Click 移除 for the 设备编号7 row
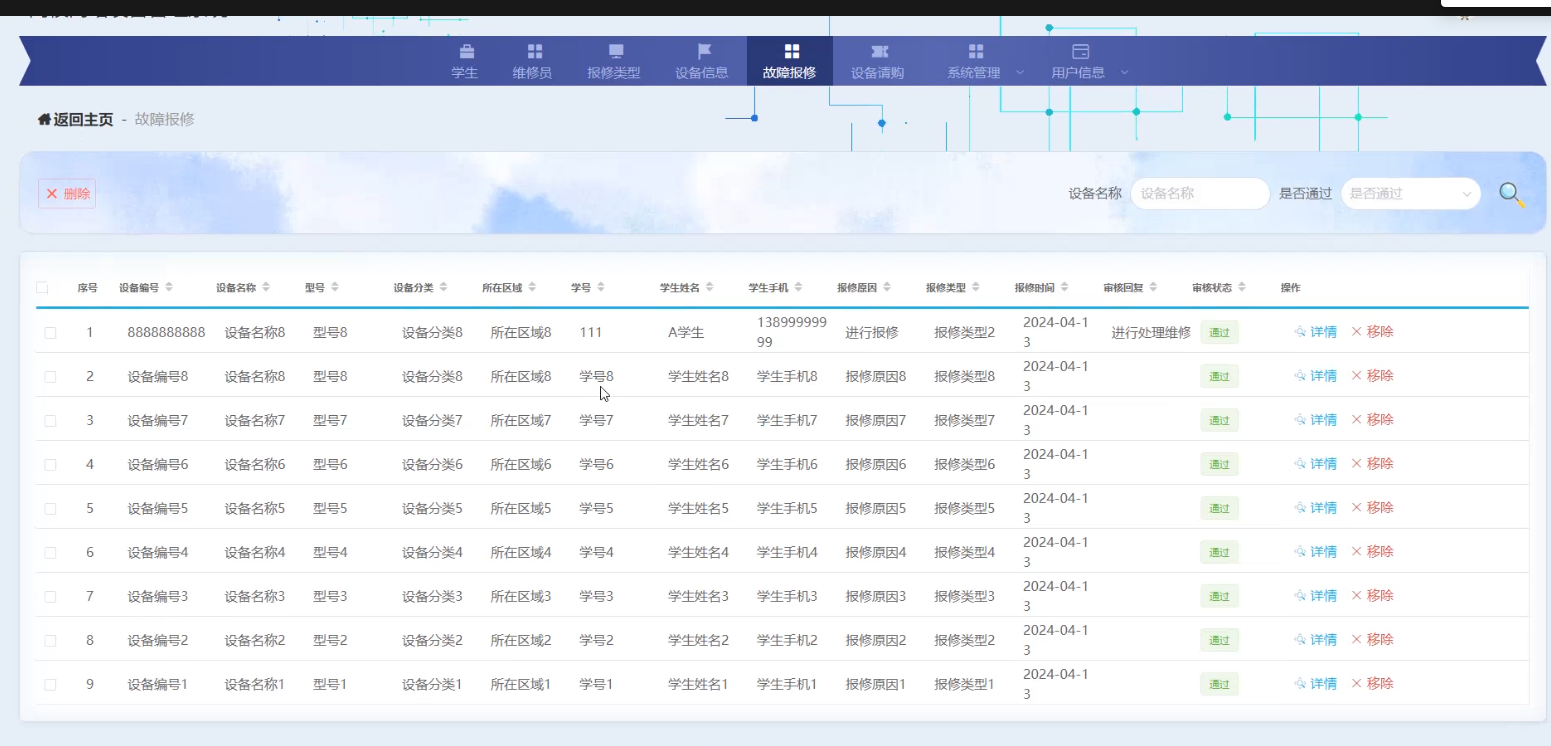1551x746 pixels. click(x=1372, y=420)
